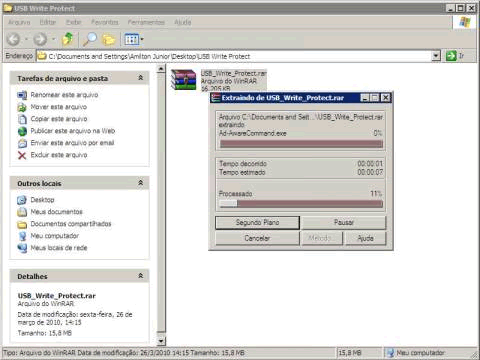The image size is (480, 360).
Task: Click the sidebar scroll down arrow
Action: tap(161, 341)
